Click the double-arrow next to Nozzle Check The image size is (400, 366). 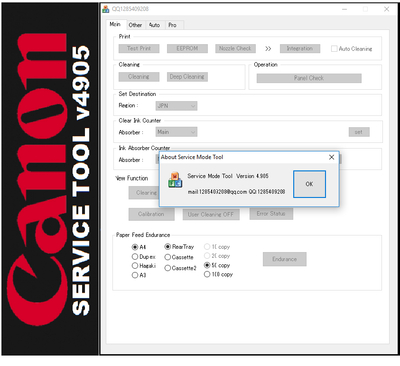click(x=268, y=49)
